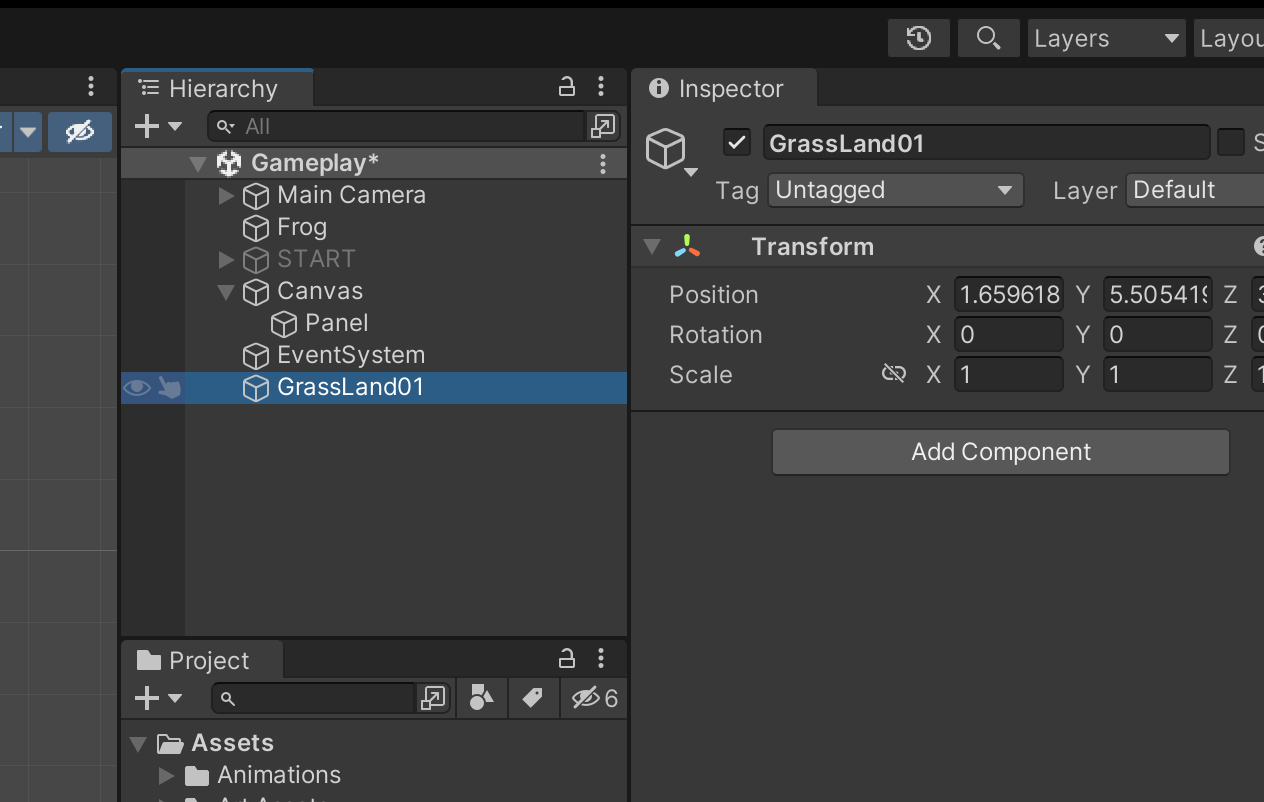Select the START object
Screen dimensions: 1264x802
click(x=316, y=259)
